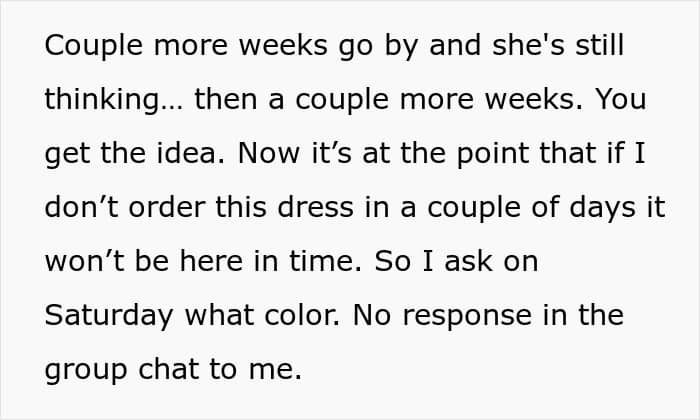Click the word "Saturday" in the paragraph
The image size is (700, 420).
(x=108, y=316)
